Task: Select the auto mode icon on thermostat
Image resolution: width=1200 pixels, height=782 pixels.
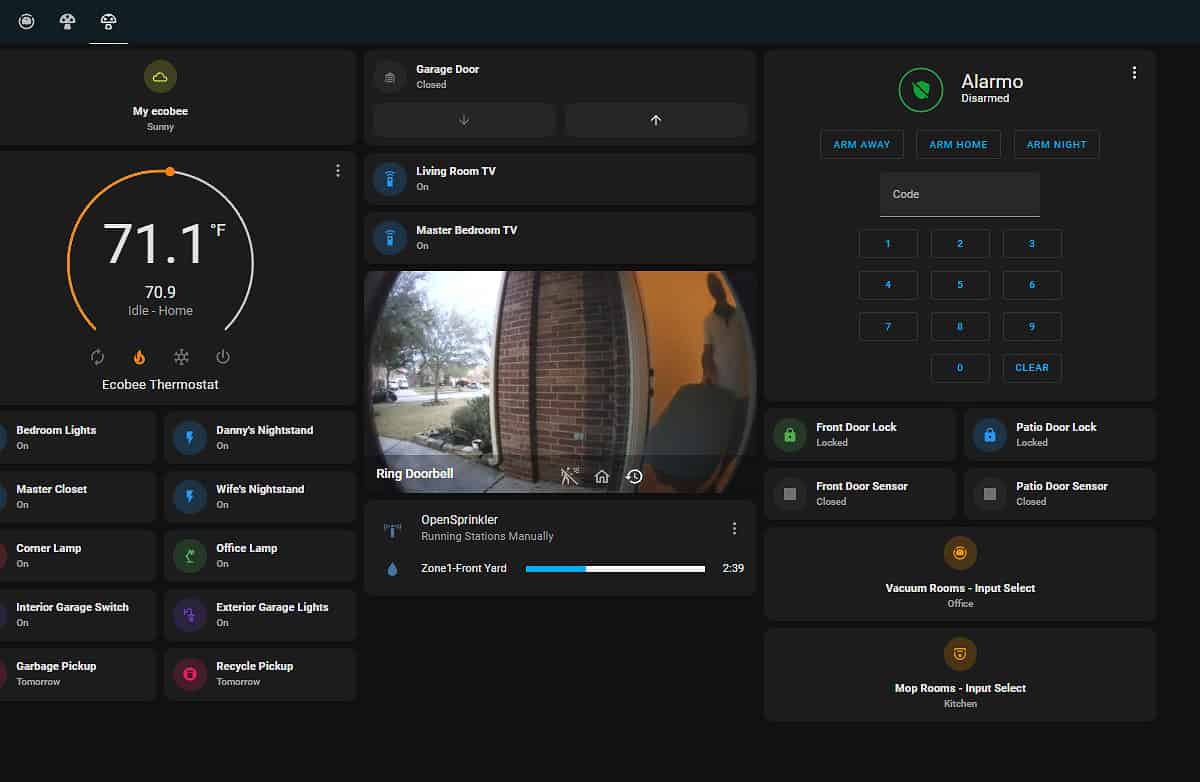Action: [x=98, y=357]
